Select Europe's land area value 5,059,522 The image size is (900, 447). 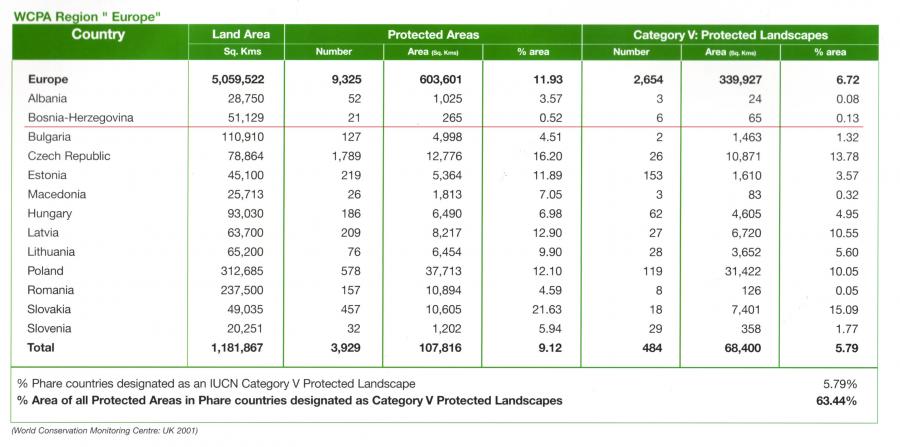pyautogui.click(x=236, y=79)
